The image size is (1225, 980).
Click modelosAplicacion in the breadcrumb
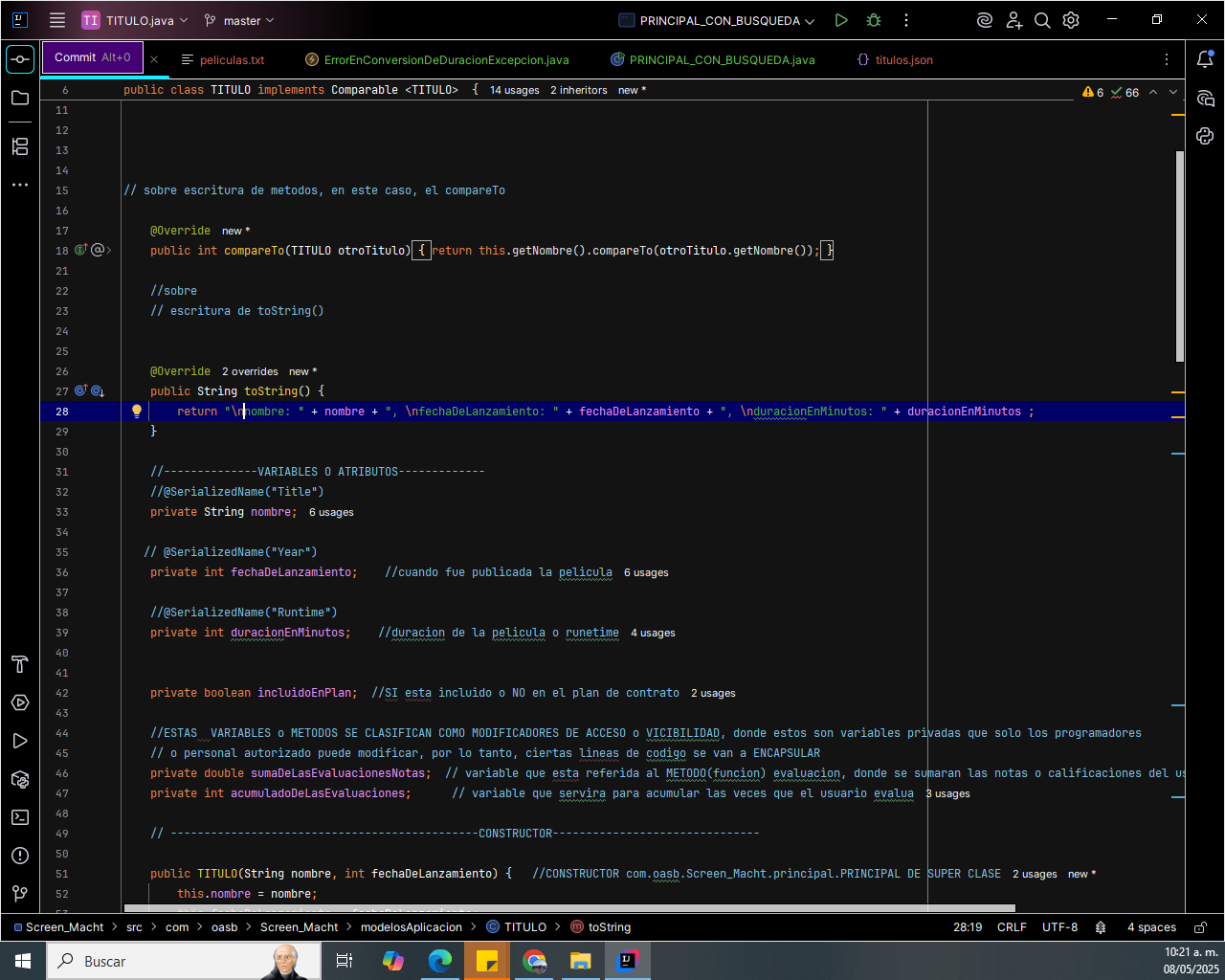412,927
